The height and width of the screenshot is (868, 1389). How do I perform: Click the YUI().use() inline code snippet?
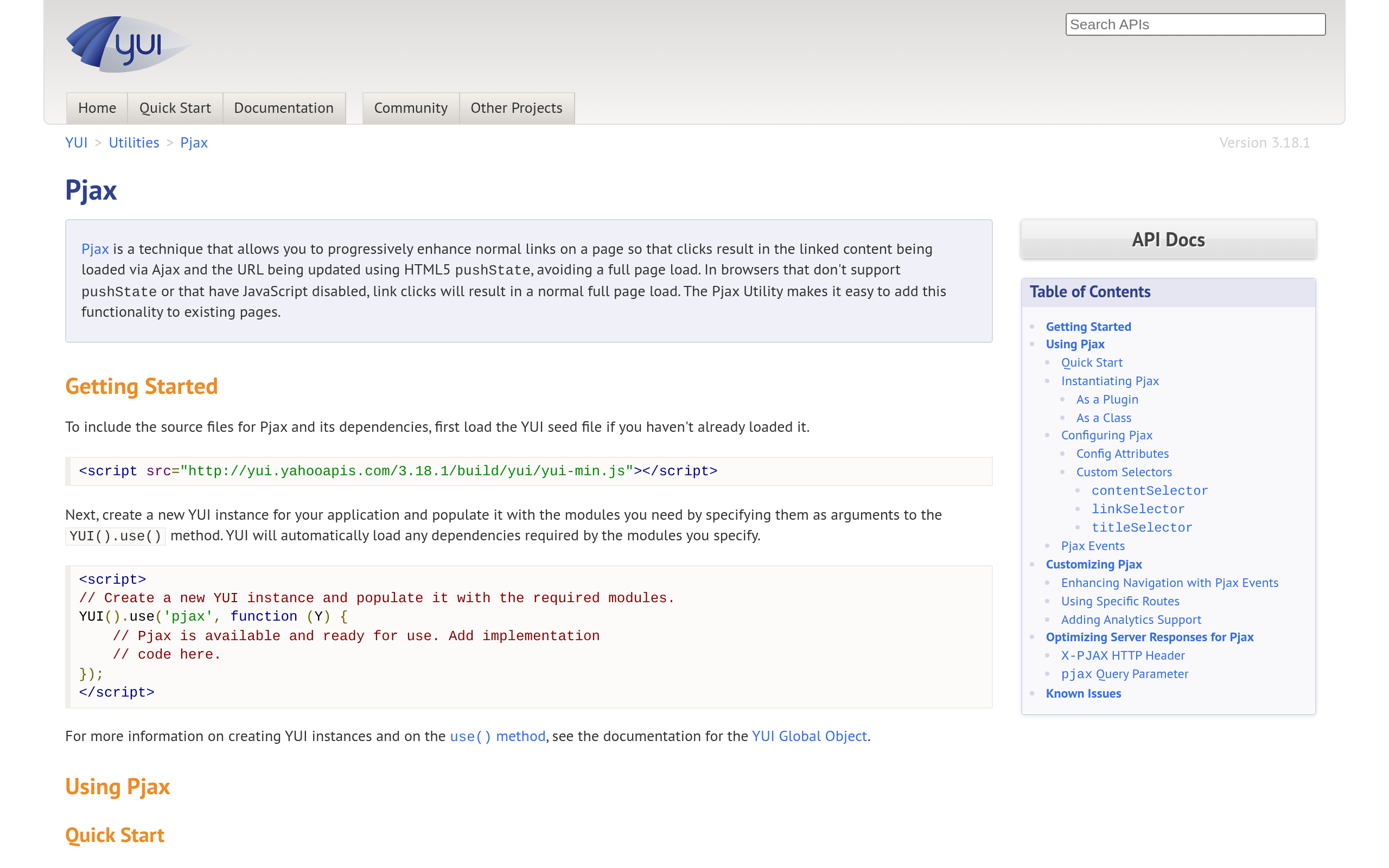[x=116, y=536]
